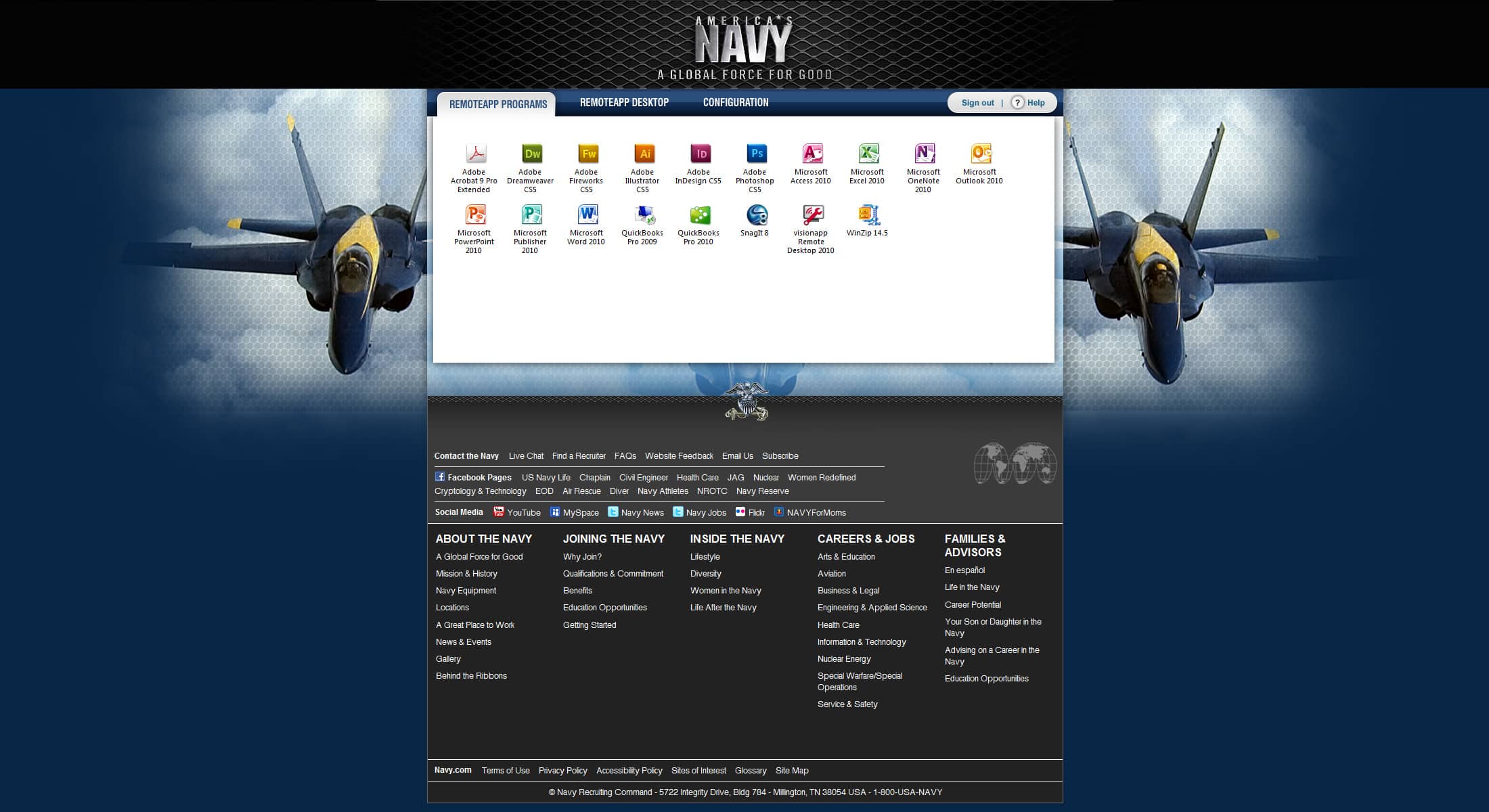
Task: Open visionapp Remote Desktop 2010
Action: click(x=812, y=229)
